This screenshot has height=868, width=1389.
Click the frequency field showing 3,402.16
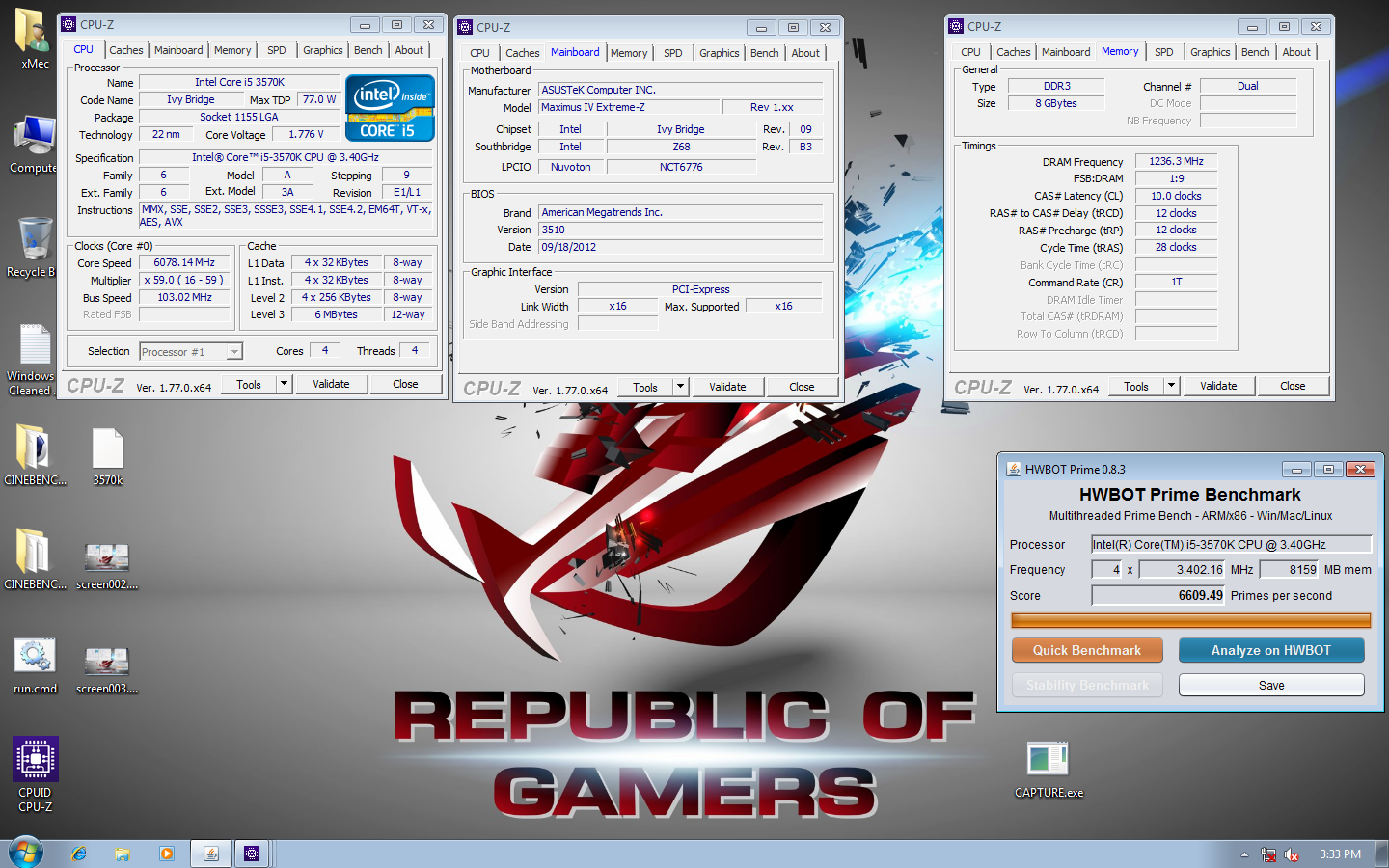point(1182,569)
